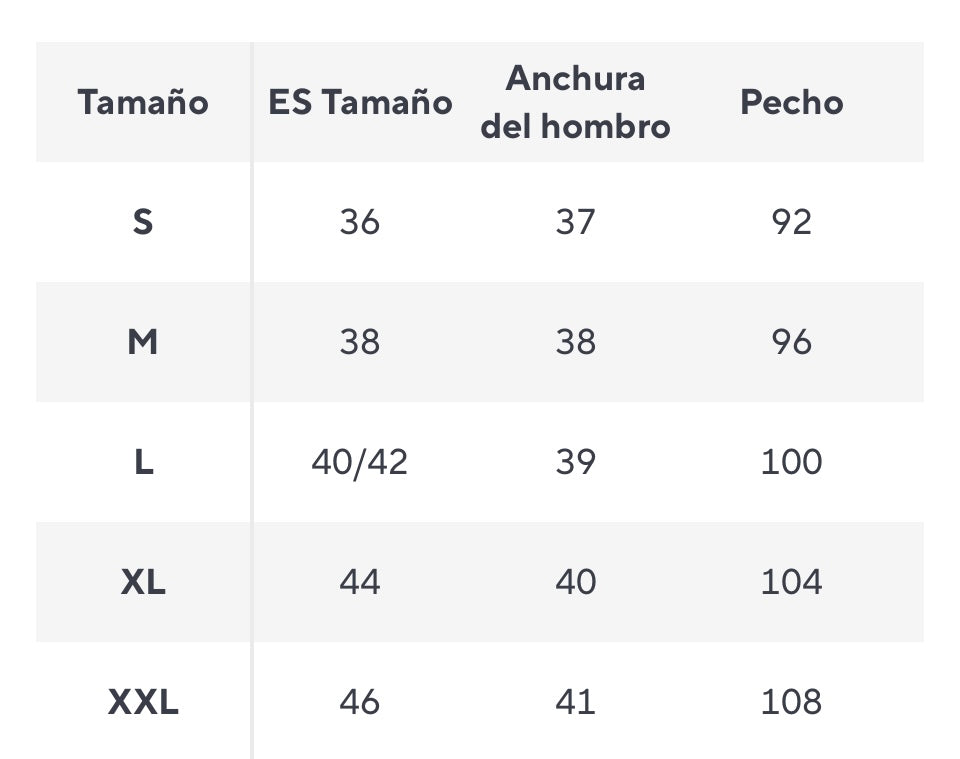Image resolution: width=960 pixels, height=759 pixels.
Task: Select chest value 96 in M row
Action: 791,342
